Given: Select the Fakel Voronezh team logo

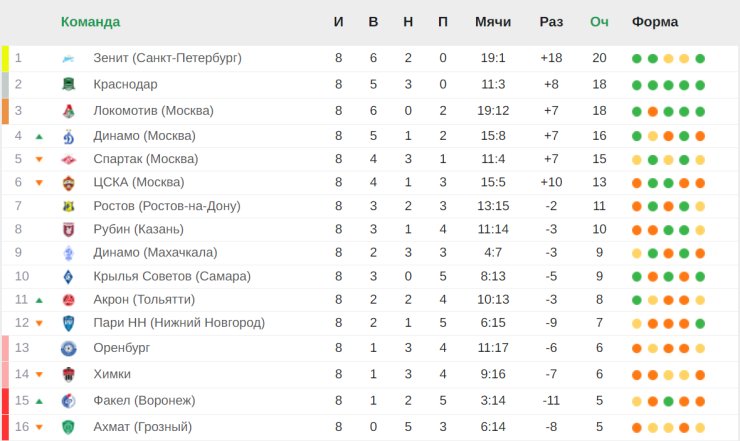Looking at the screenshot, I should click(x=68, y=401).
